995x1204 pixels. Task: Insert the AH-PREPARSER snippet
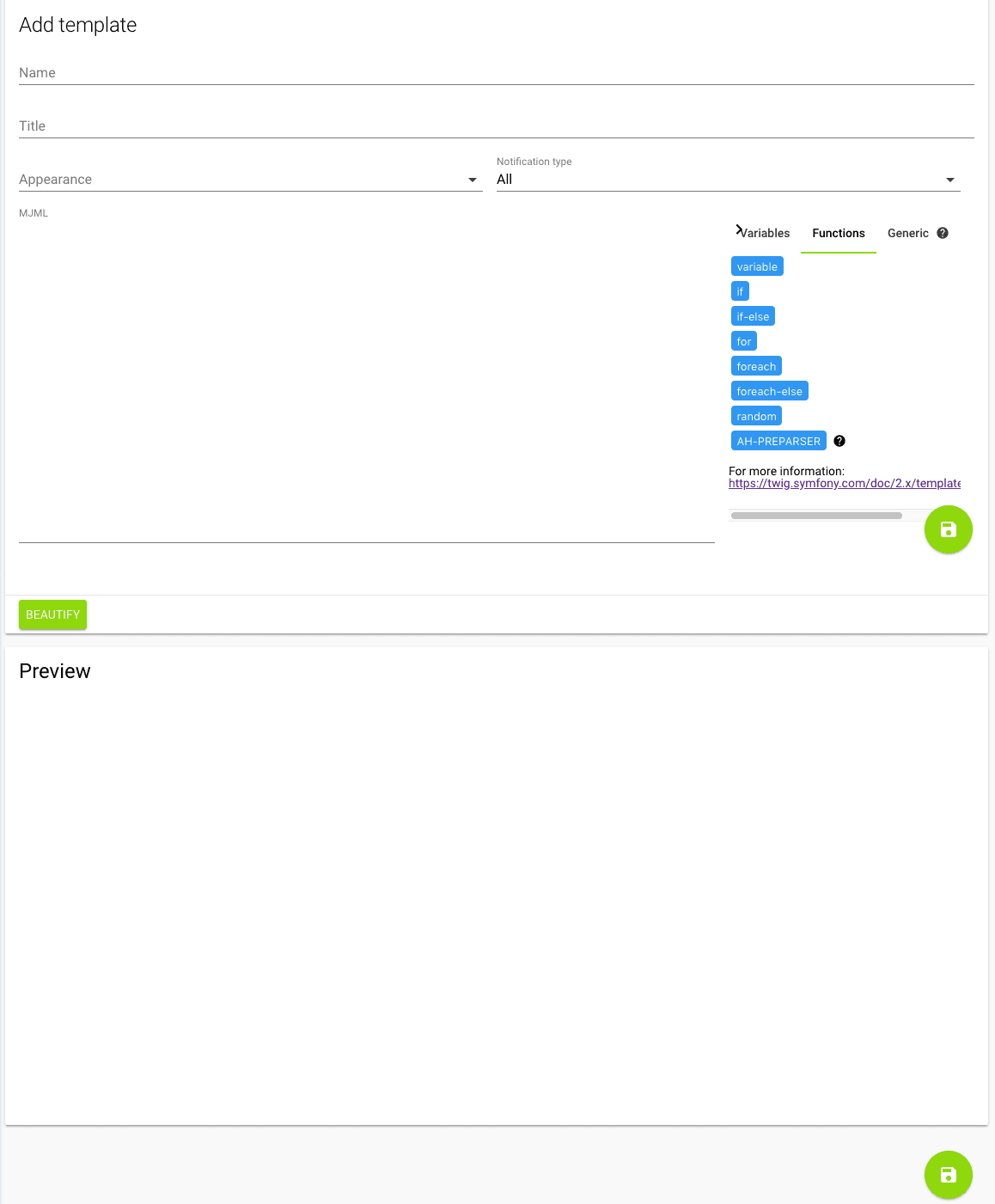tap(778, 440)
